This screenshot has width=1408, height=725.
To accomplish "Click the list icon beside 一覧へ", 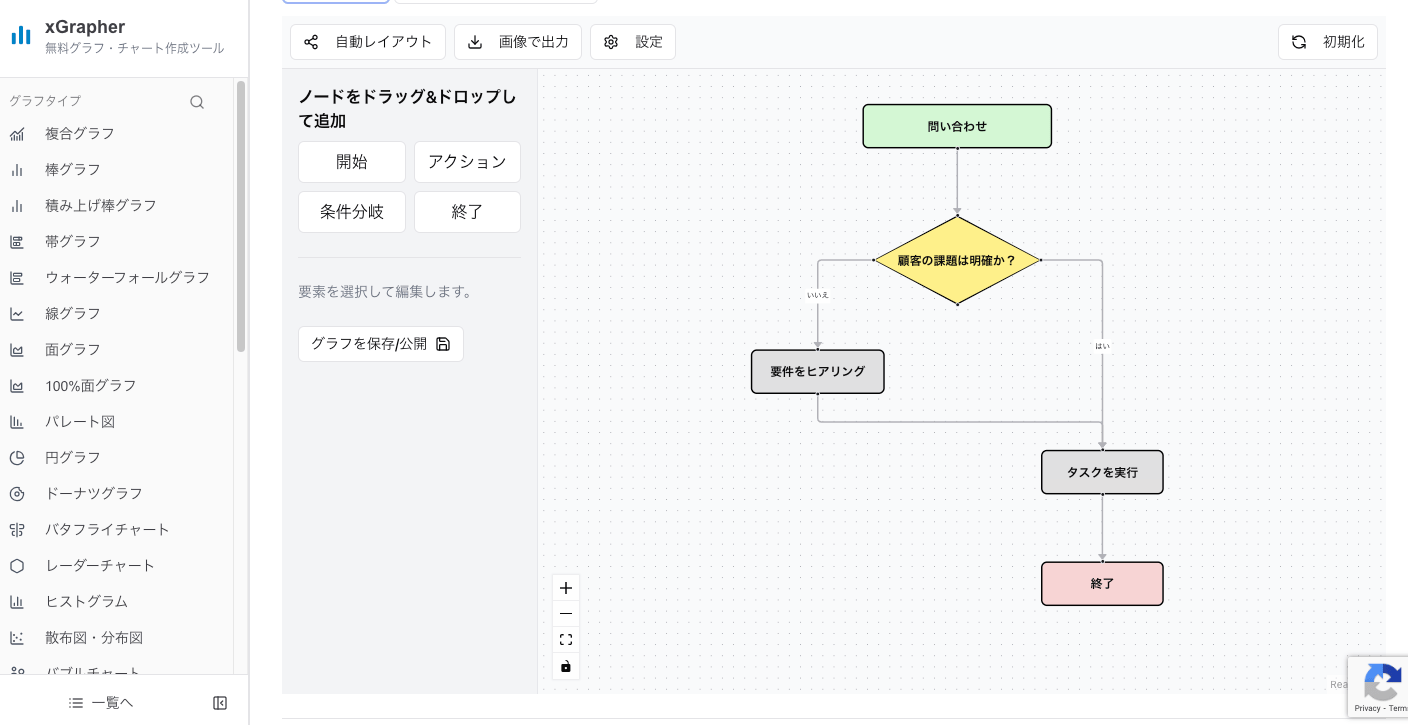I will pyautogui.click(x=76, y=702).
